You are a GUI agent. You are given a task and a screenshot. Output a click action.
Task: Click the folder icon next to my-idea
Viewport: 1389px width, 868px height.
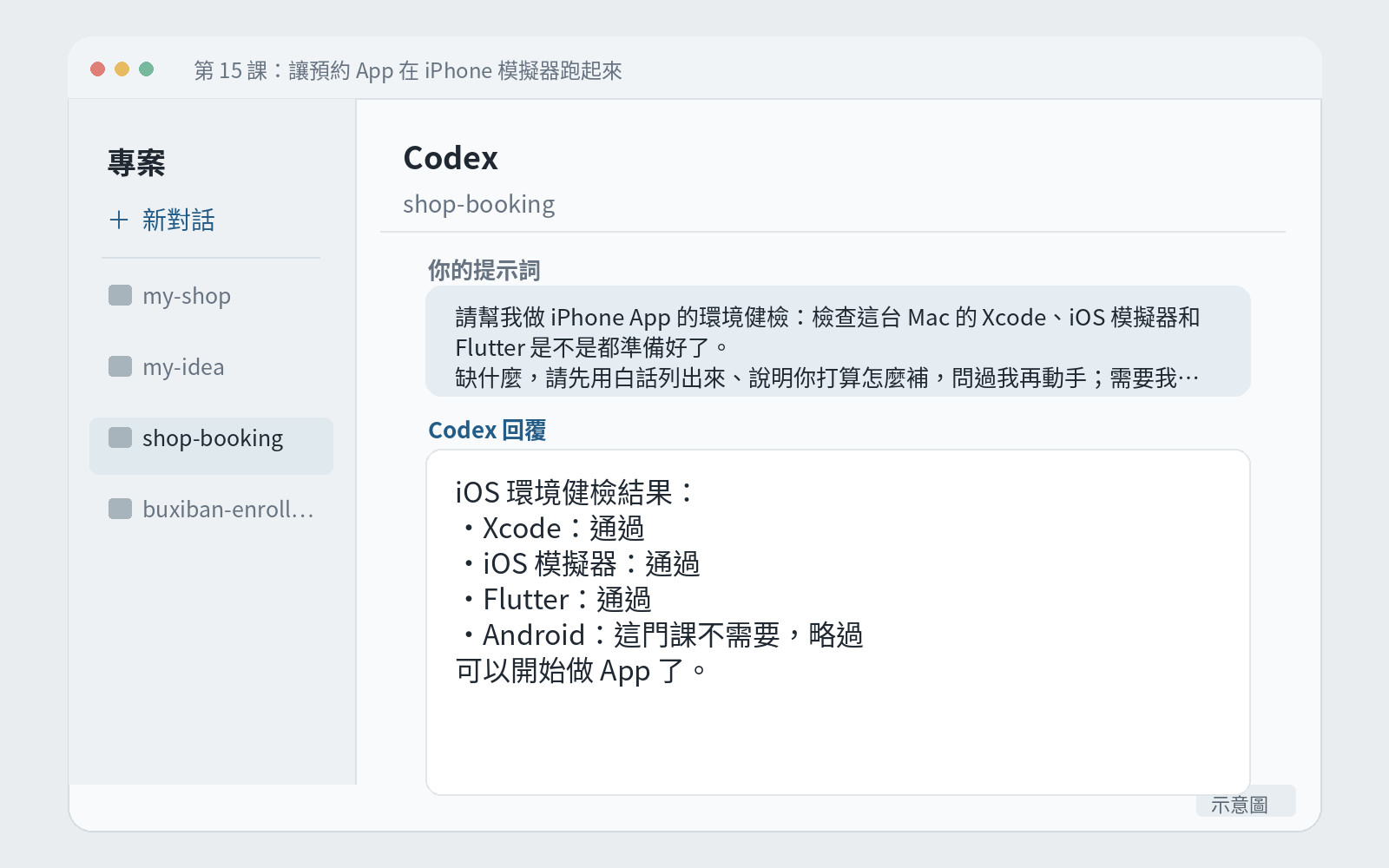(120, 367)
